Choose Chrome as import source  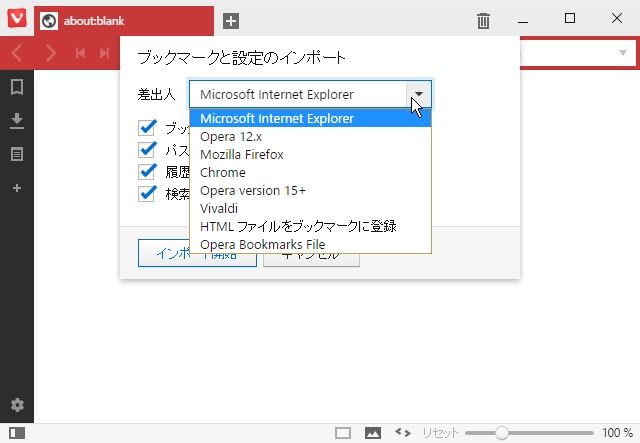[x=310, y=172]
